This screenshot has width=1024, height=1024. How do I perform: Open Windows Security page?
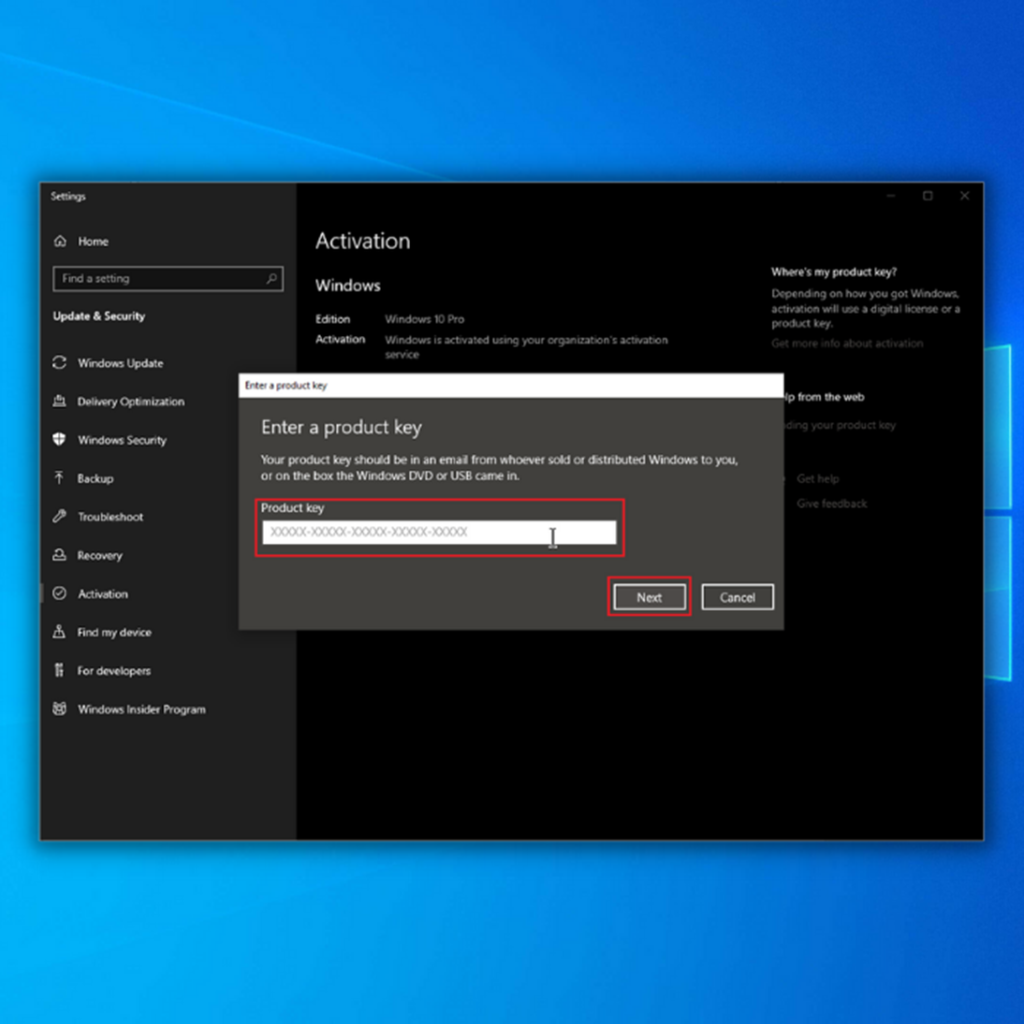click(122, 440)
